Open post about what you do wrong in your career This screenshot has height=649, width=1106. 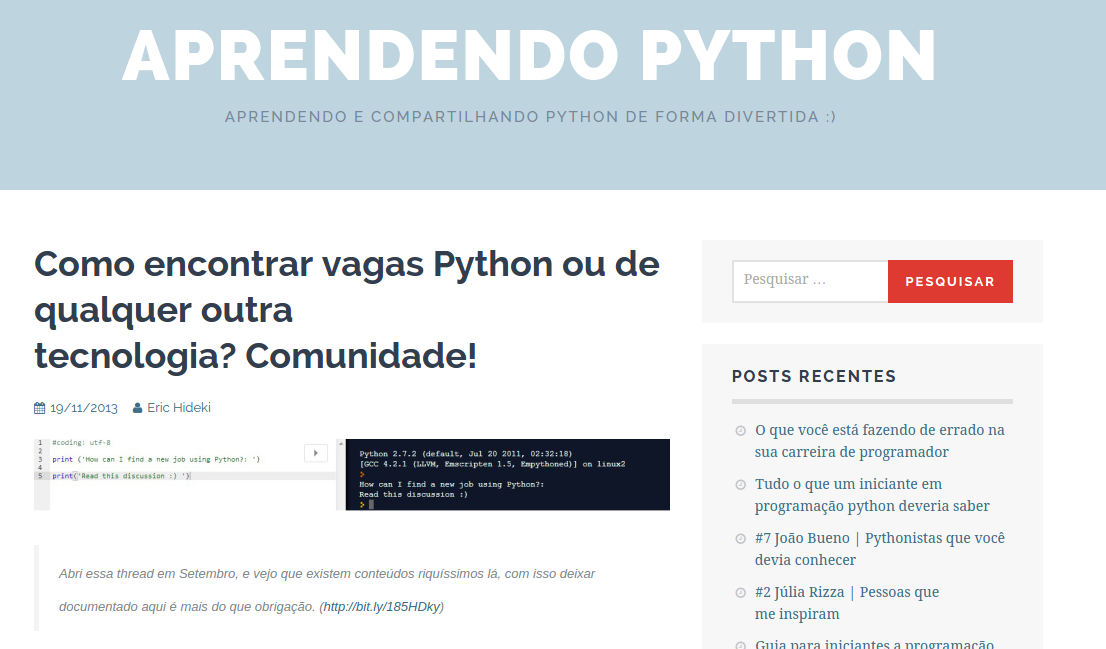coord(880,441)
